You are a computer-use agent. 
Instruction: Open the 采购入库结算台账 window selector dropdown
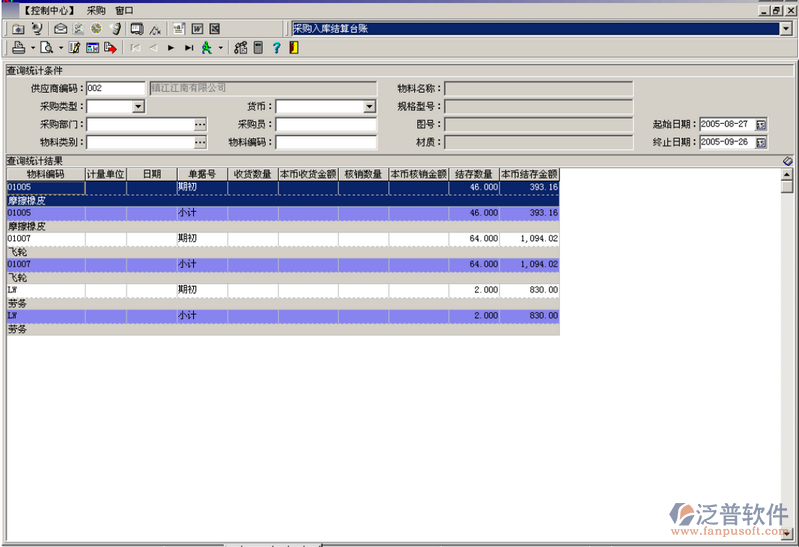click(785, 29)
